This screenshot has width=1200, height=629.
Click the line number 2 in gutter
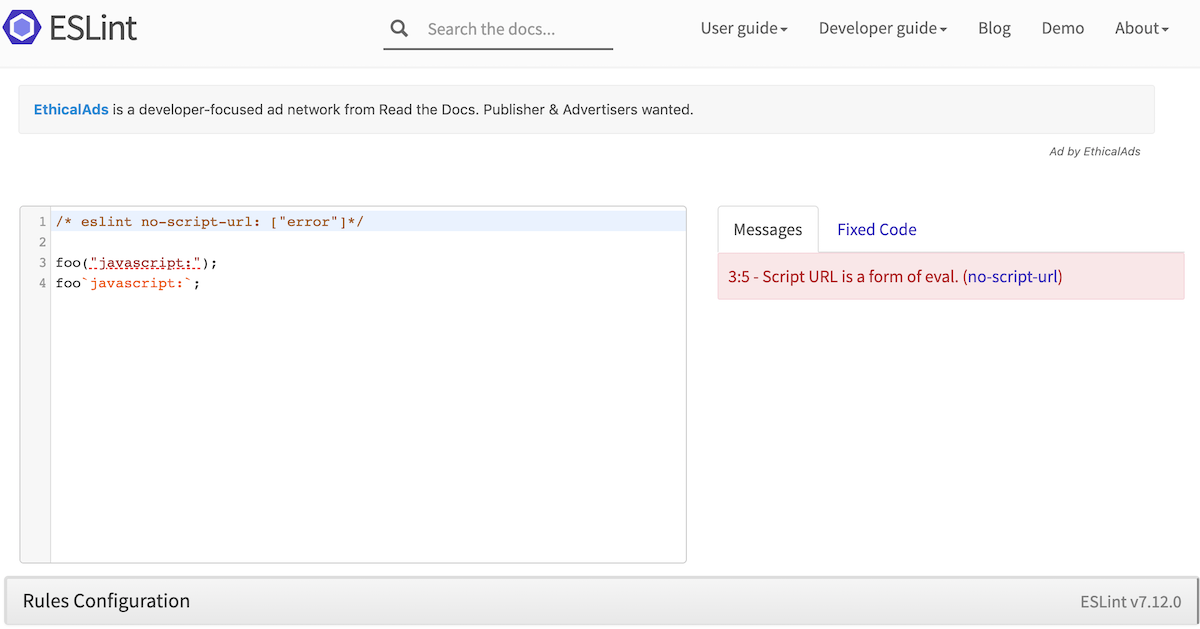[x=42, y=242]
